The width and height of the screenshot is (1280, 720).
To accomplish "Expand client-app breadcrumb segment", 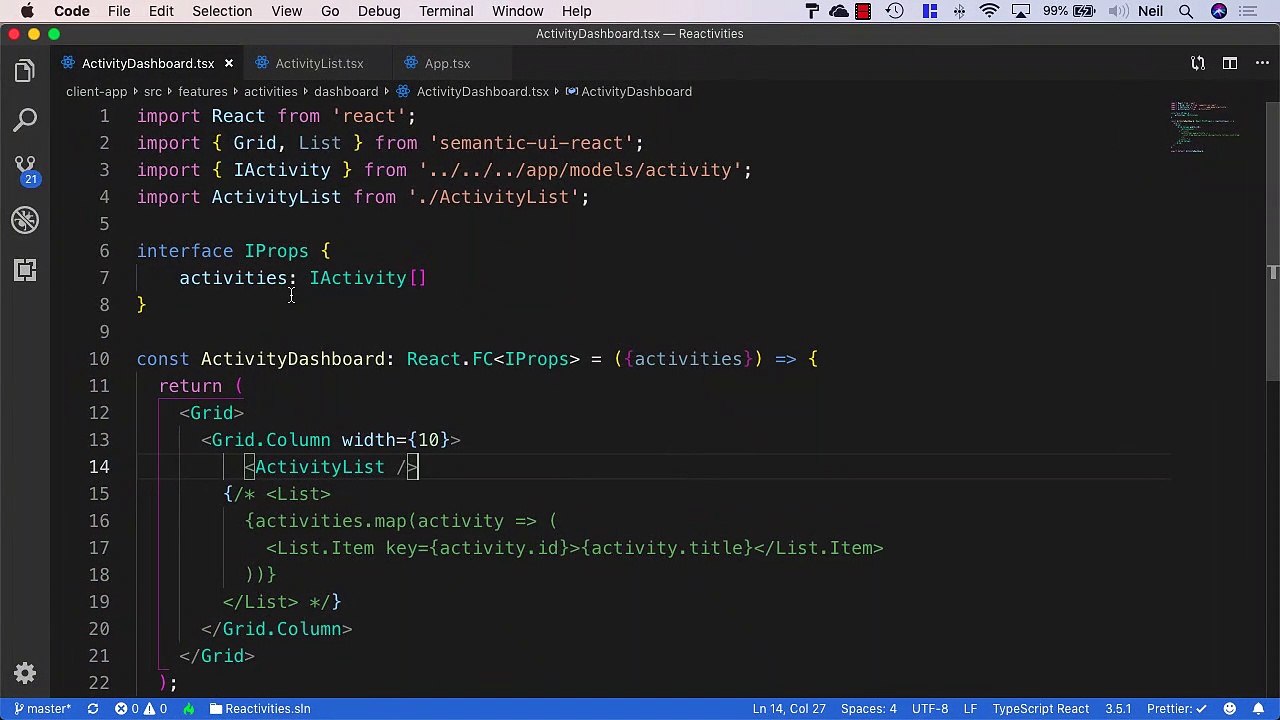I will coord(97,91).
